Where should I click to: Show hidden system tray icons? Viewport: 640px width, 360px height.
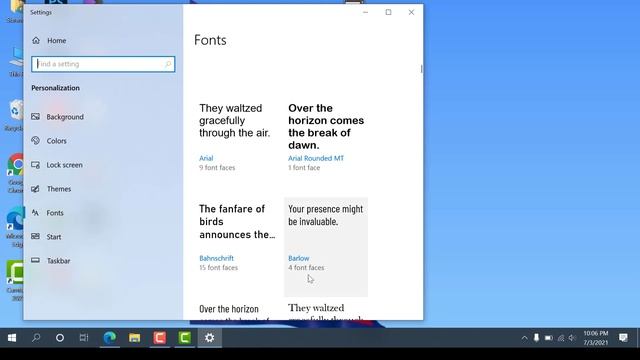point(524,338)
